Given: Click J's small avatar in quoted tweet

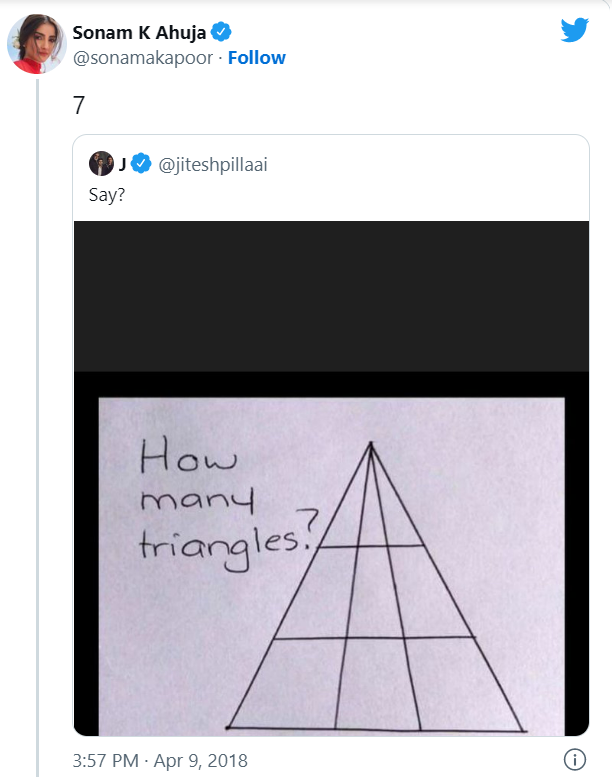Looking at the screenshot, I should pyautogui.click(x=100, y=163).
